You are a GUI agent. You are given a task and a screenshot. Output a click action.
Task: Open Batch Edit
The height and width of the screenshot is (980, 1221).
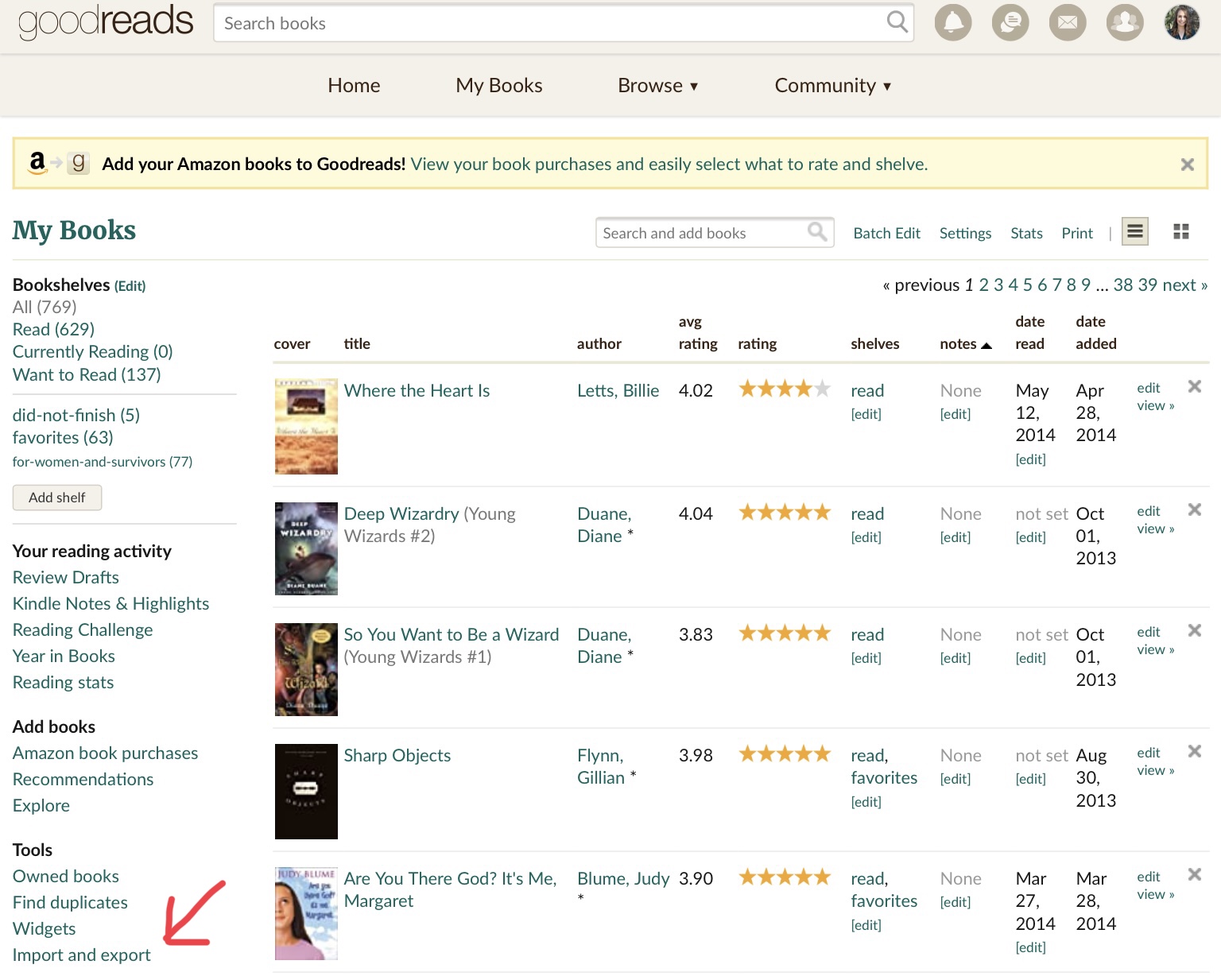886,233
